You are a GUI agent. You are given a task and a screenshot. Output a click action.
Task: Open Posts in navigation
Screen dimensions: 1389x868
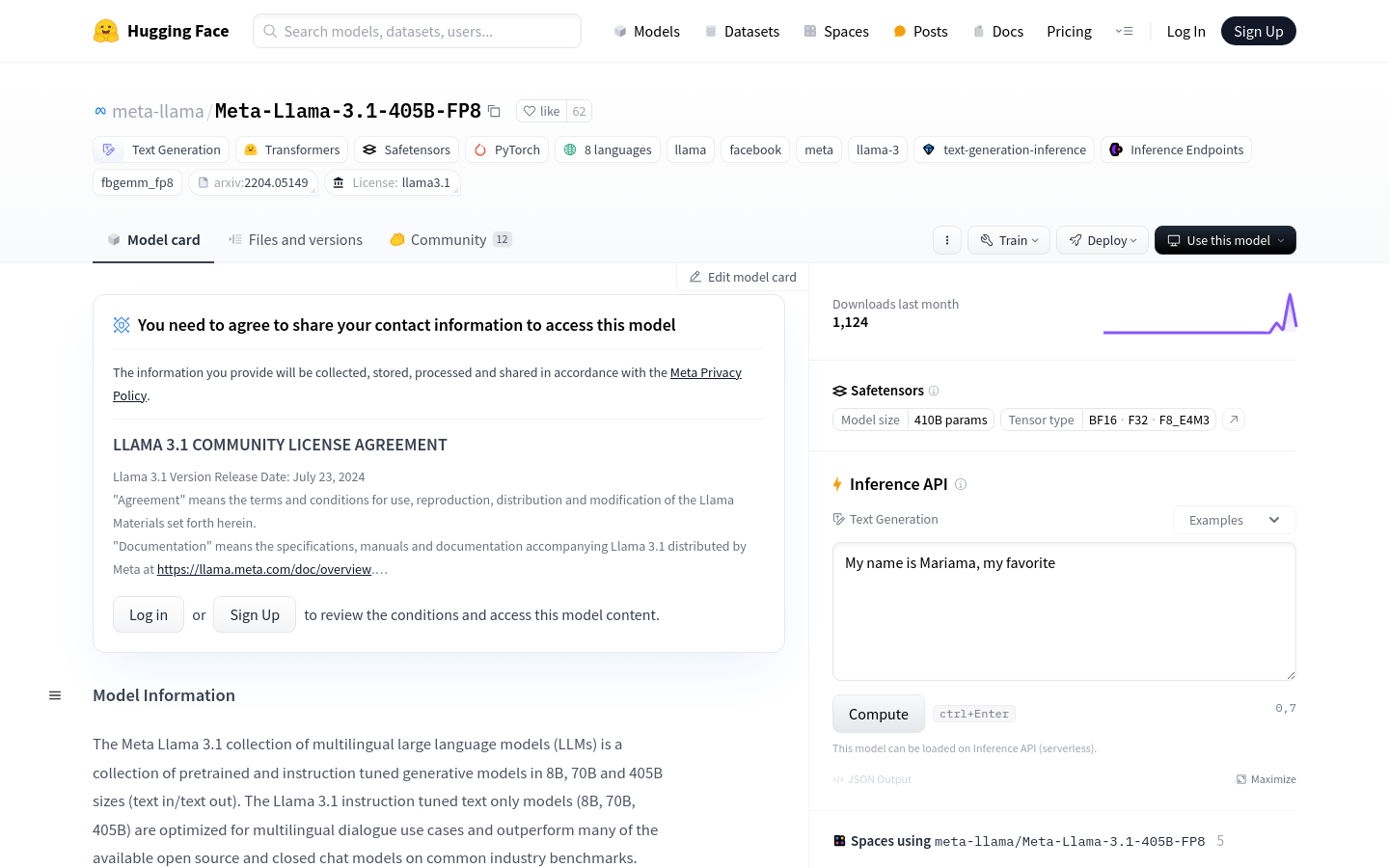920,31
